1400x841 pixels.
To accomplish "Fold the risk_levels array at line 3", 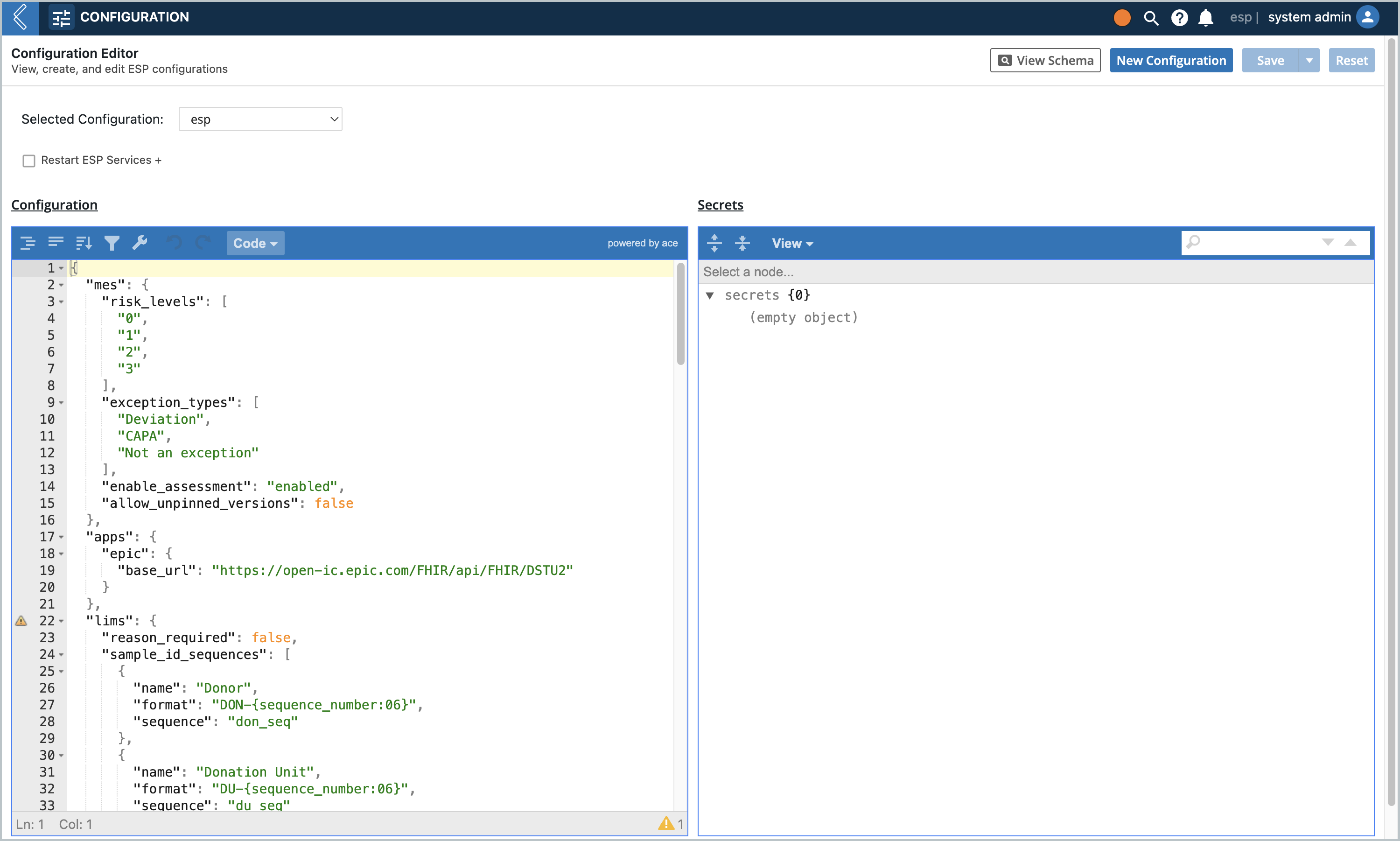I will click(61, 302).
